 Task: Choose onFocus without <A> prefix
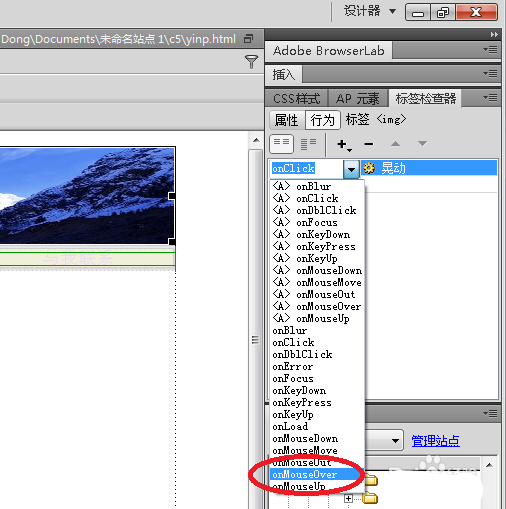[317, 378]
